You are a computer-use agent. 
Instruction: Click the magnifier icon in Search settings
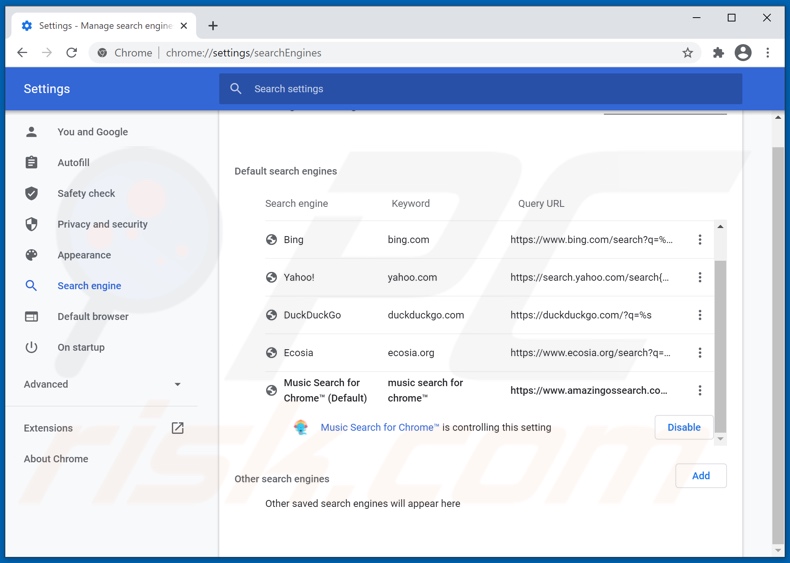[x=235, y=89]
